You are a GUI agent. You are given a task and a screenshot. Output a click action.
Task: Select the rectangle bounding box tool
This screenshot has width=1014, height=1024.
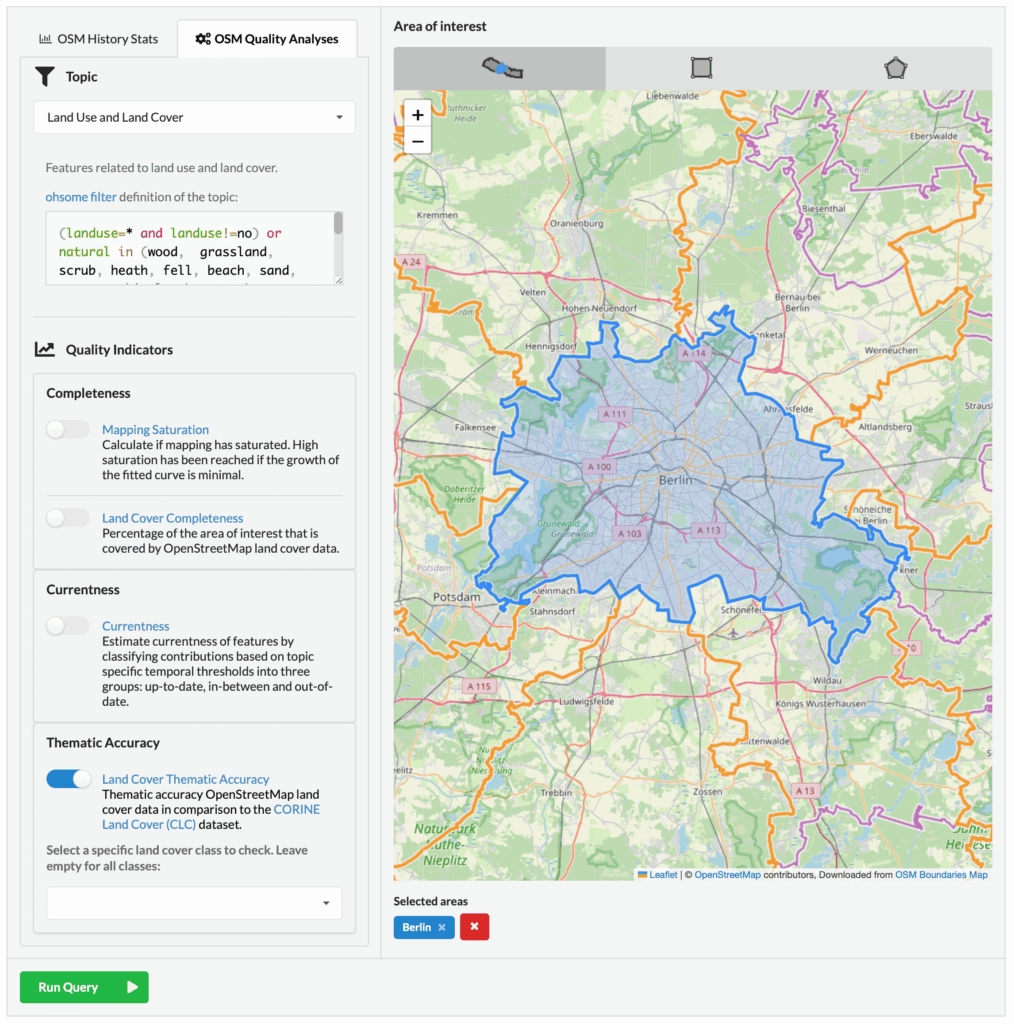coord(701,68)
